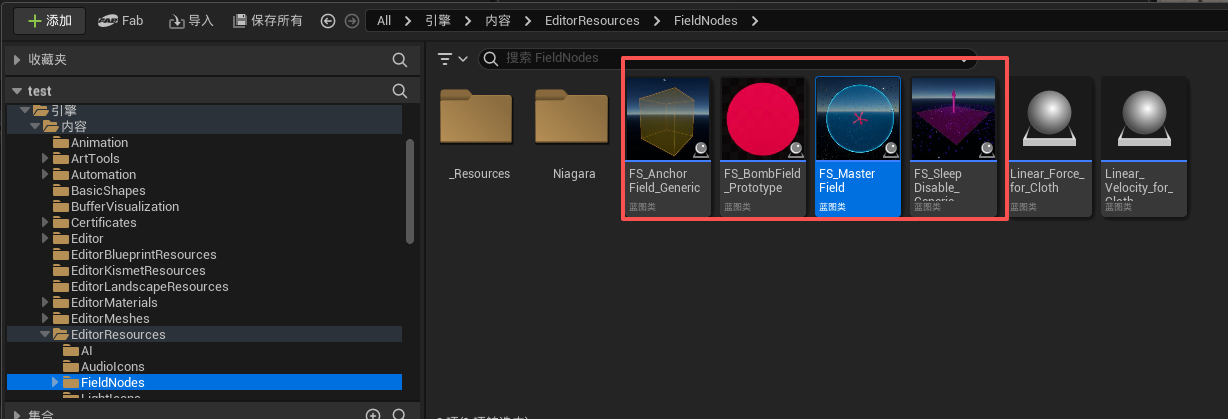1228x419 pixels.
Task: Go forward with the right arrow history button
Action: (350, 21)
